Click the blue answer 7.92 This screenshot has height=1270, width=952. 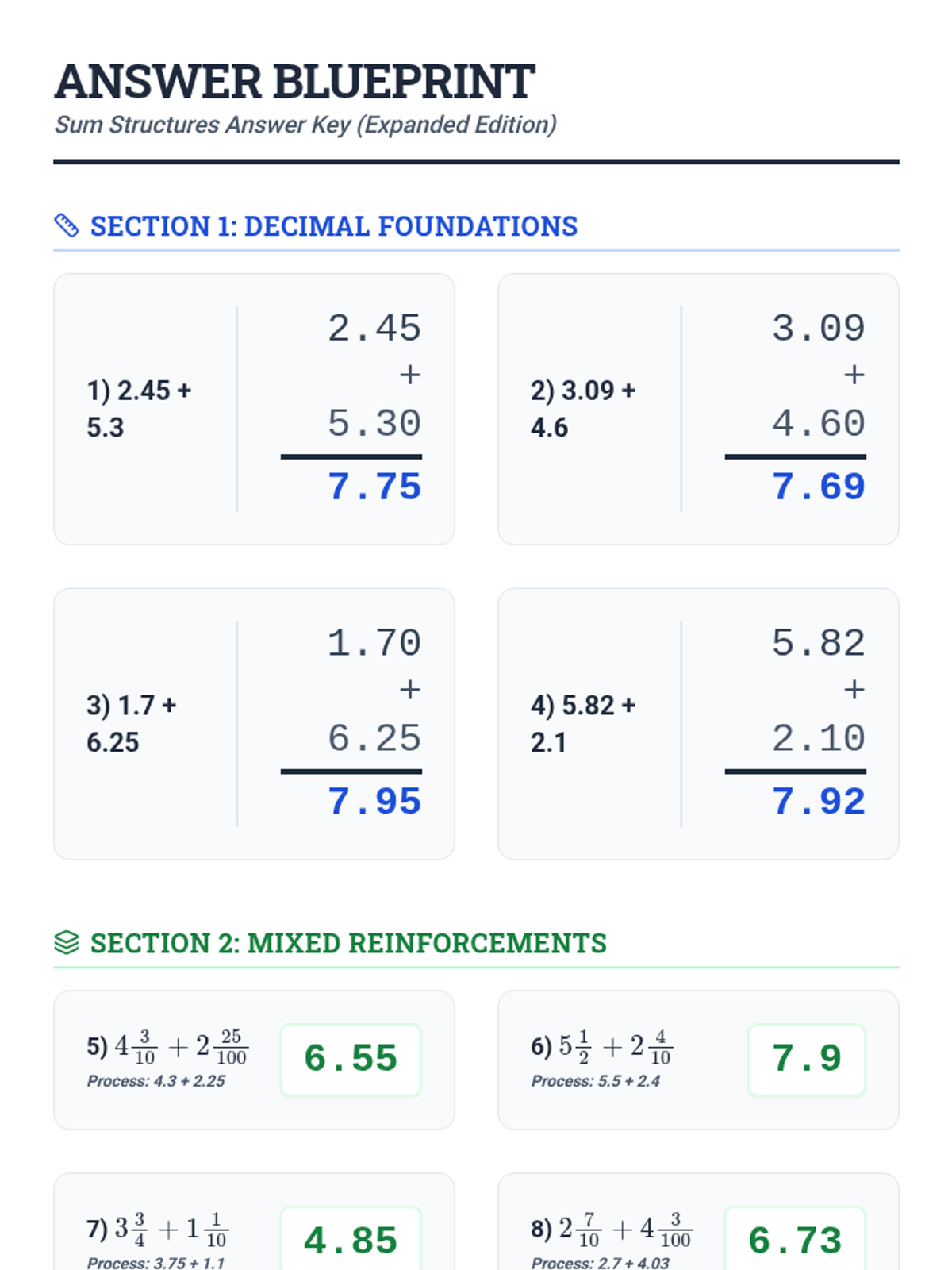(x=818, y=802)
